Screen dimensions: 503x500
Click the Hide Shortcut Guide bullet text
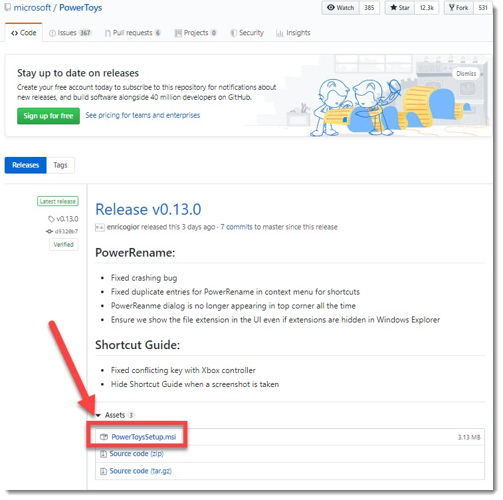coord(195,384)
